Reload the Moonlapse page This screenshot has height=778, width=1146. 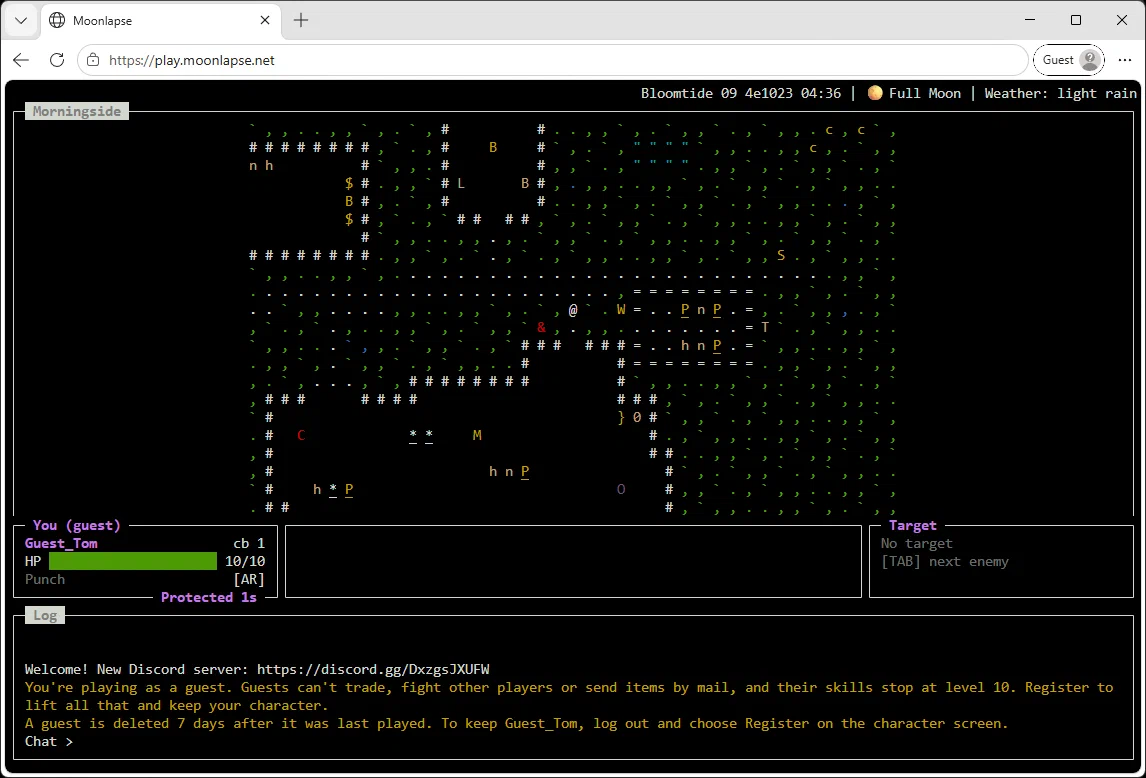pos(57,60)
